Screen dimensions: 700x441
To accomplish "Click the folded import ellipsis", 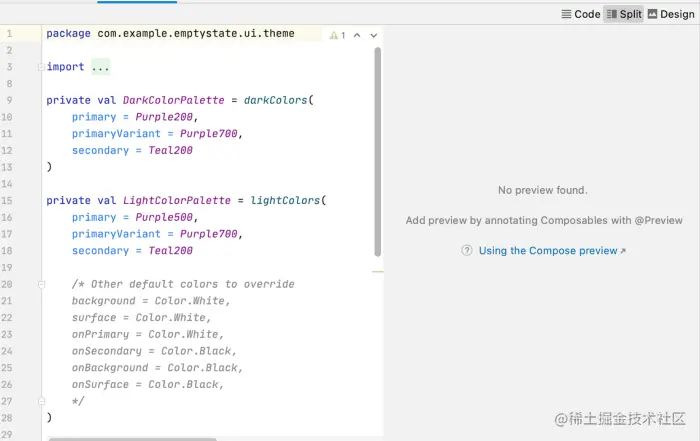I will [100, 67].
